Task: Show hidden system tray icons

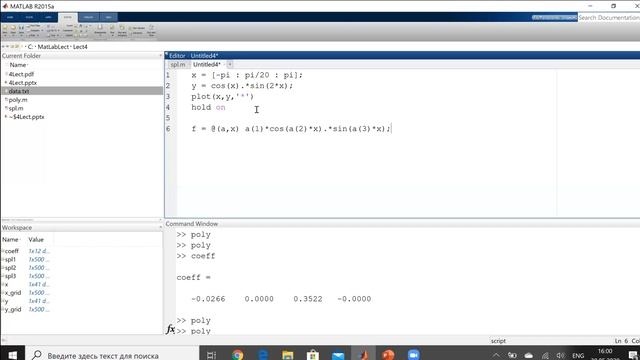Action: 496,356
